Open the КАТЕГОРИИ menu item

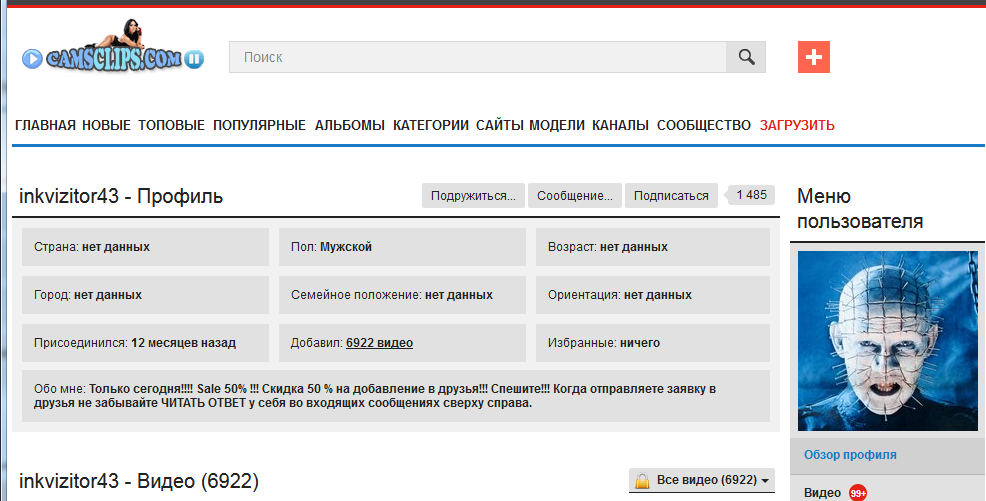tap(430, 125)
